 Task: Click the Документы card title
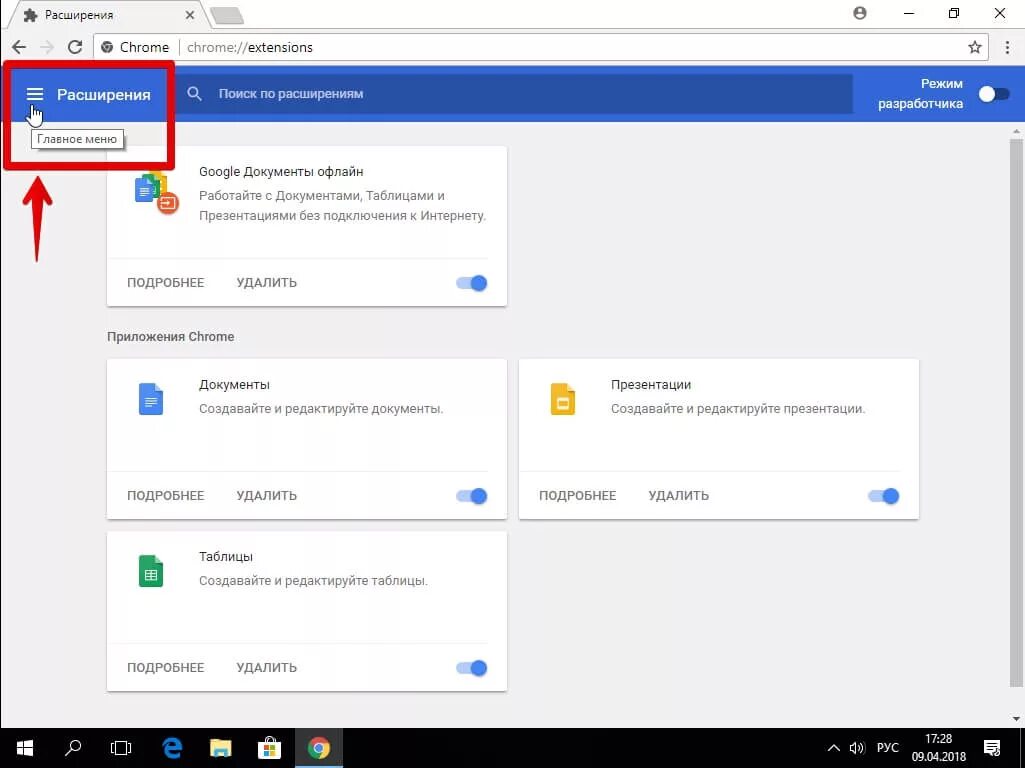(234, 385)
